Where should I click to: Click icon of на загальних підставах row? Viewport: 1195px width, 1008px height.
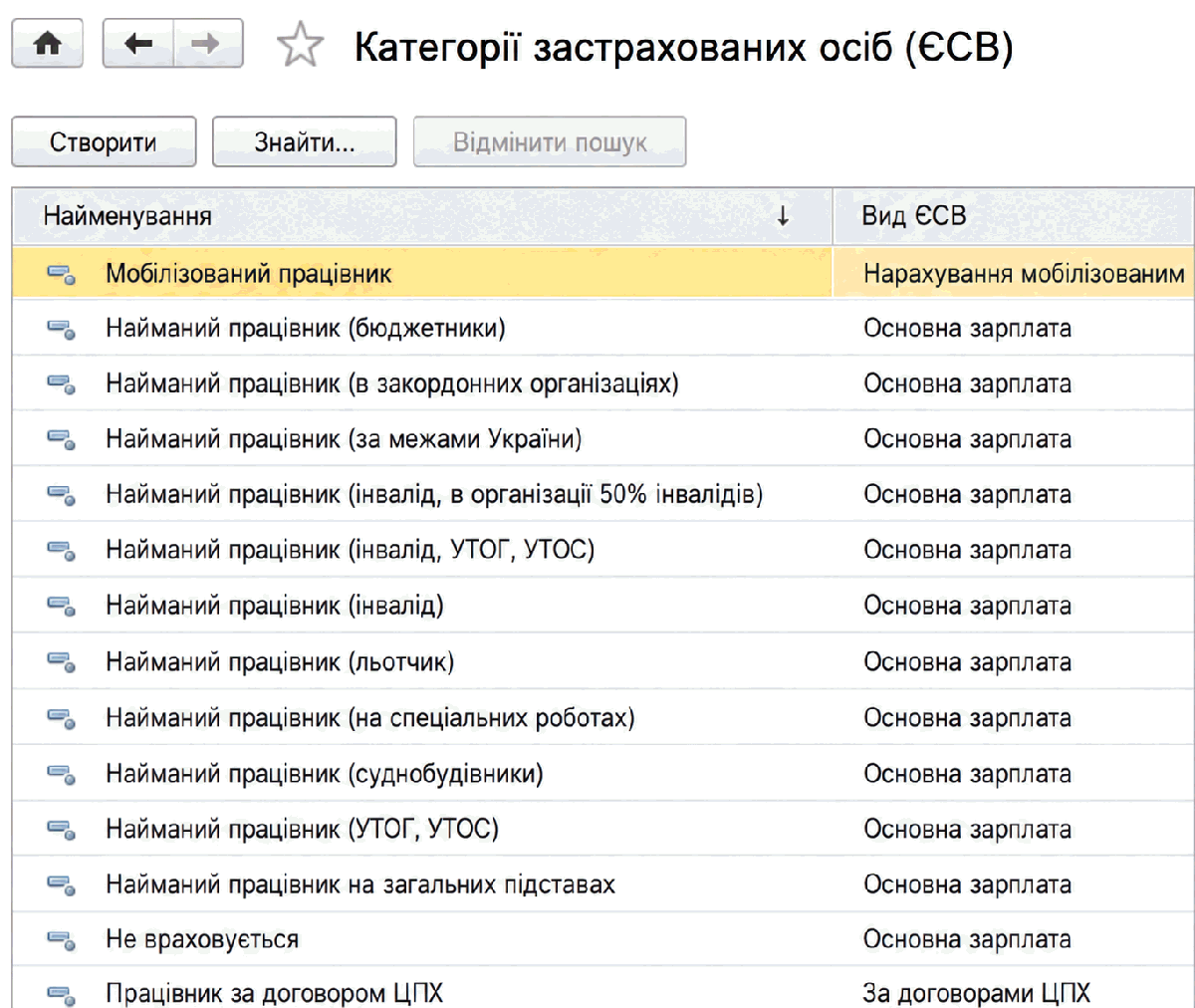(x=61, y=884)
